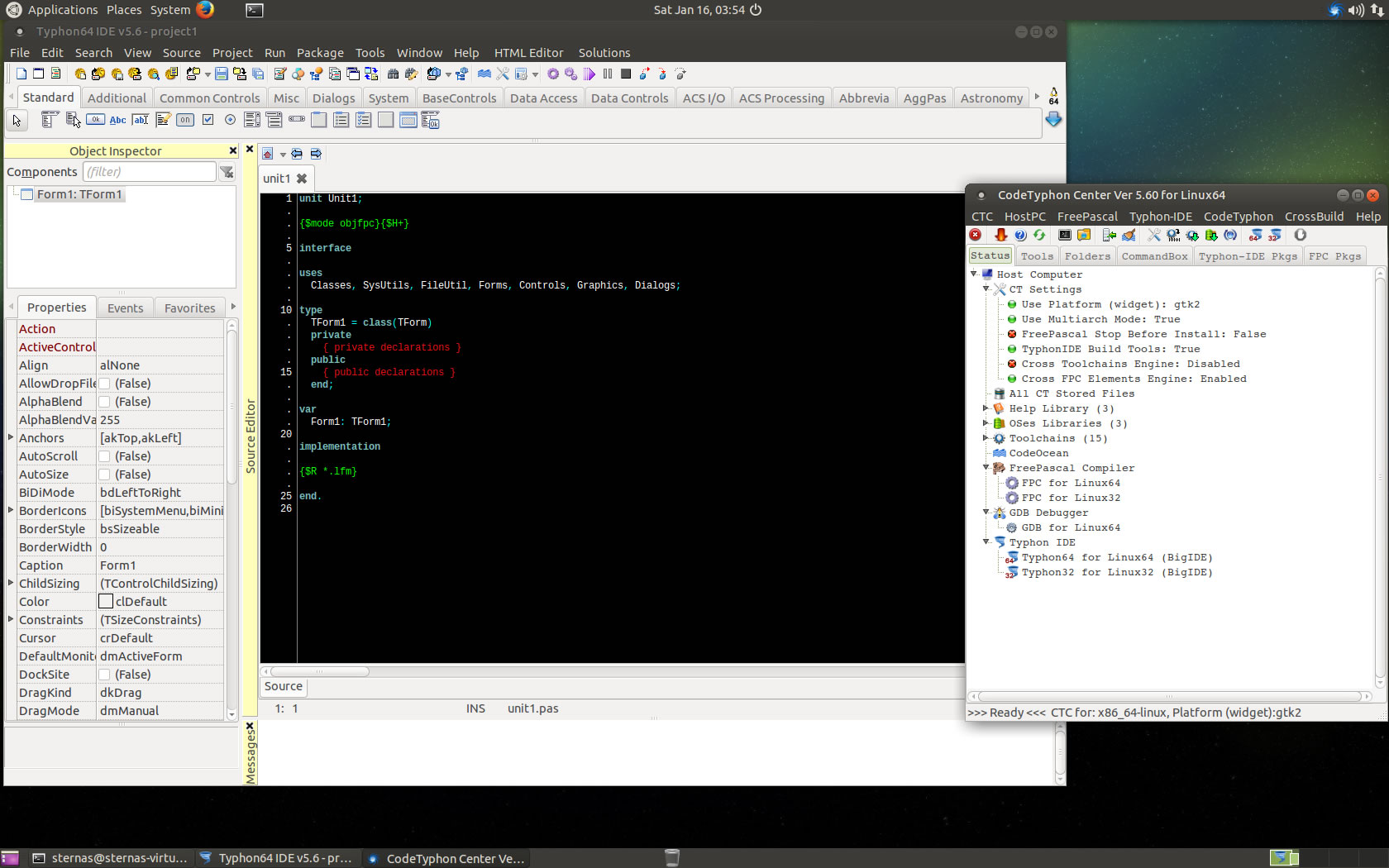Click the green refresh icon in CodeTyphon Center
This screenshot has height=868, width=1389.
point(1039,236)
